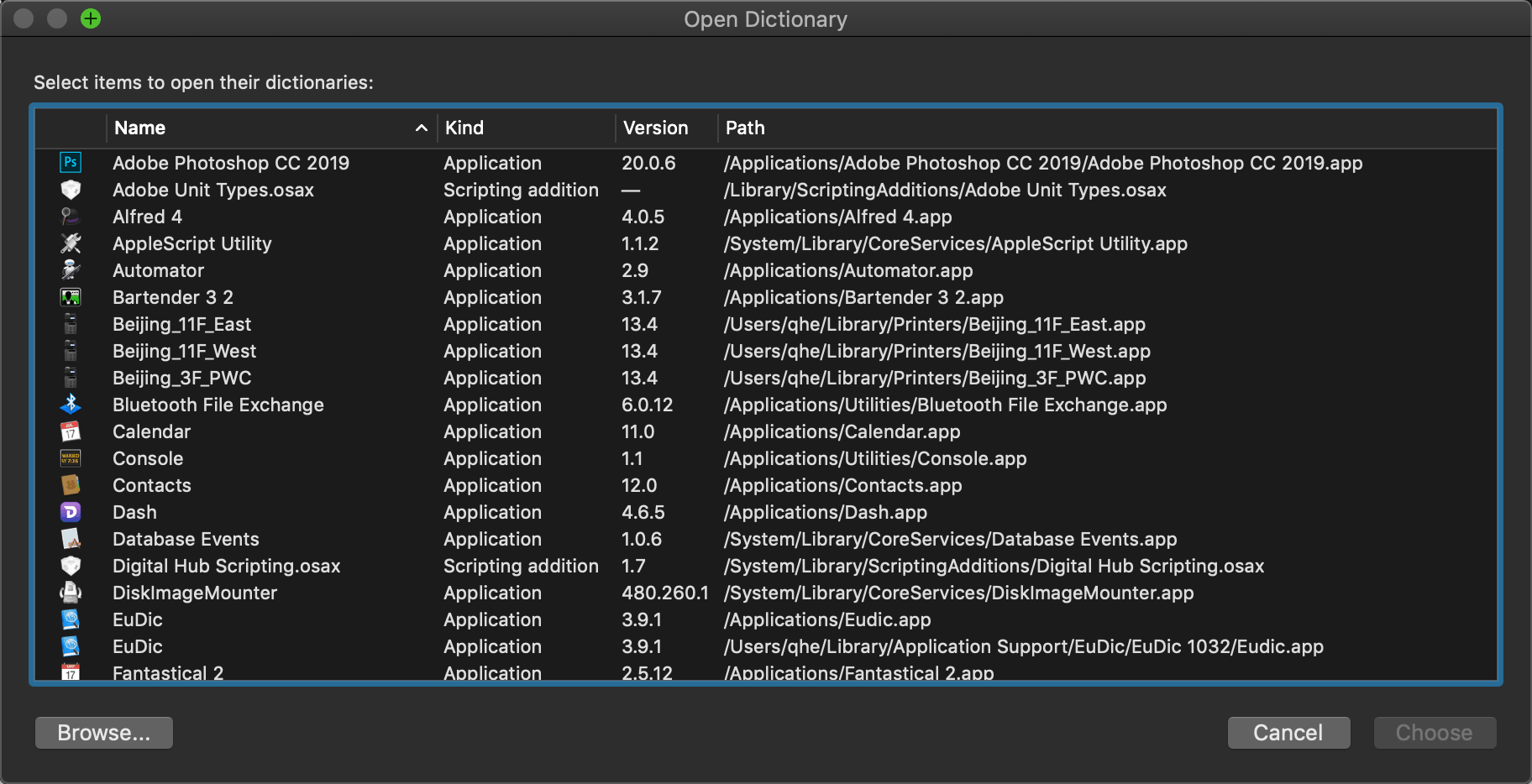Click the green zoom window button
The height and width of the screenshot is (784, 1532).
coord(91,18)
